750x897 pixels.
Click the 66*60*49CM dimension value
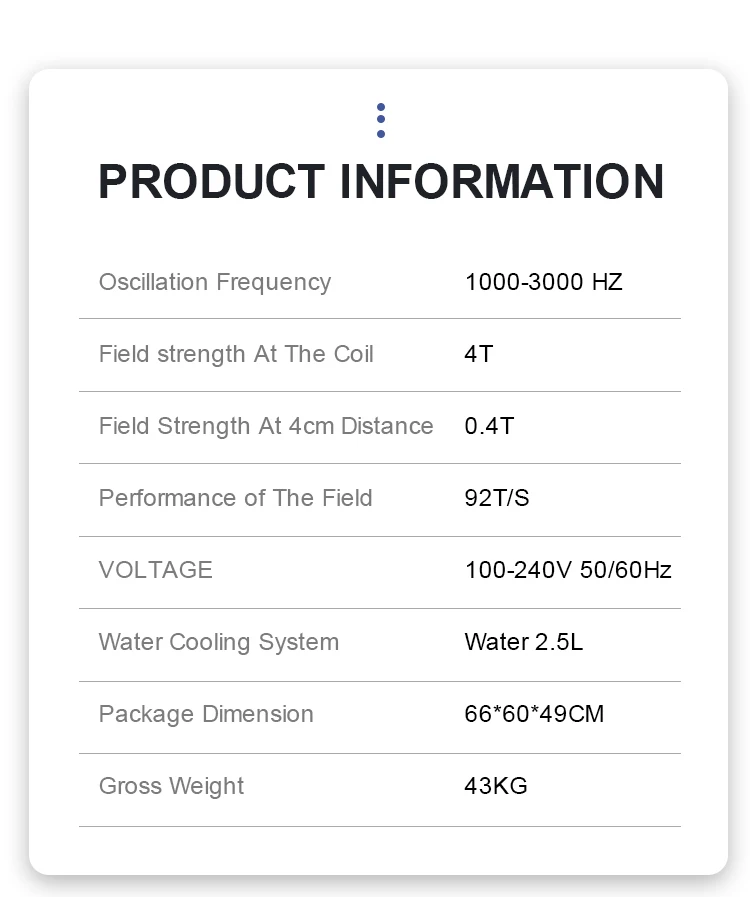pyautogui.click(x=534, y=714)
